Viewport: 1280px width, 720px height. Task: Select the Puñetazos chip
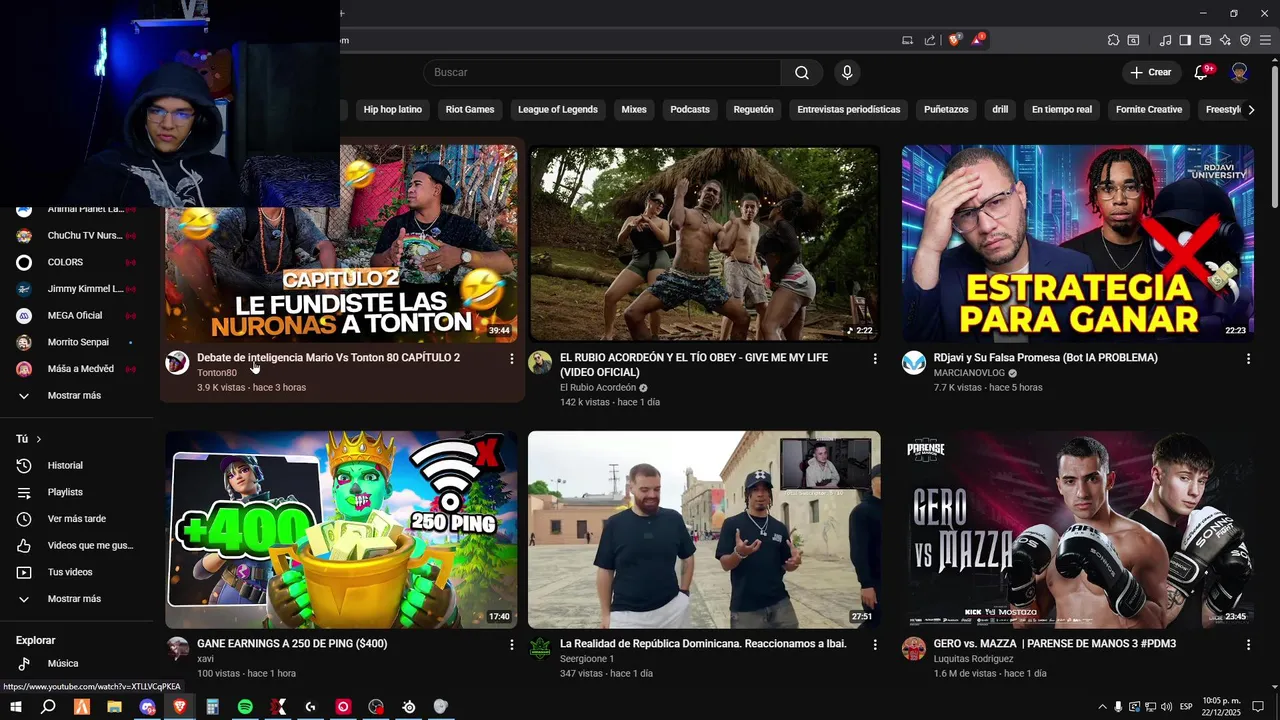pos(946,109)
